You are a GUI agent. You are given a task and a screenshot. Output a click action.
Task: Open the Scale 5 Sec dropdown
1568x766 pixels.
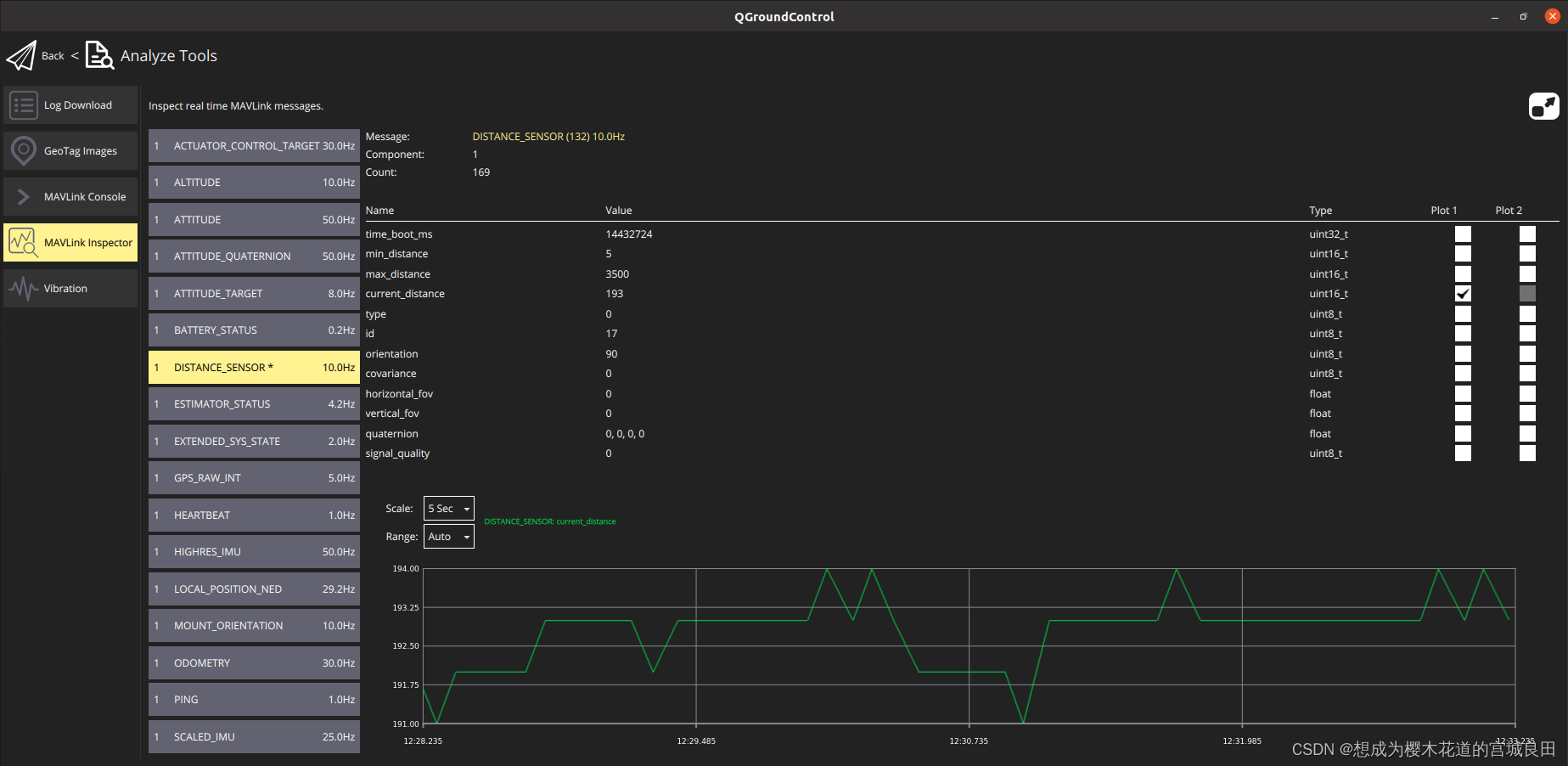point(449,509)
